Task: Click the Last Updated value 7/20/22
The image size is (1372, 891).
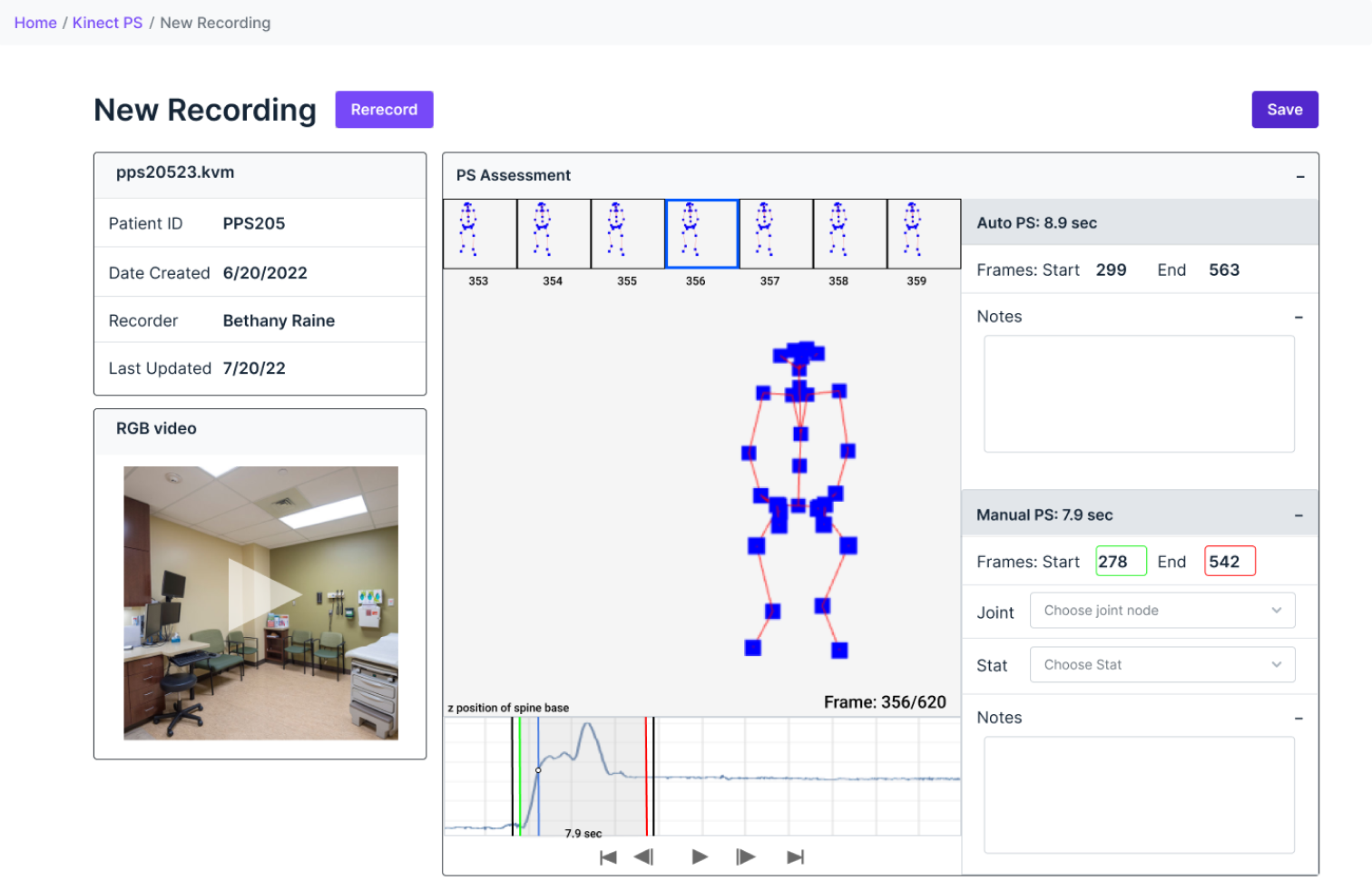Action: click(x=254, y=368)
